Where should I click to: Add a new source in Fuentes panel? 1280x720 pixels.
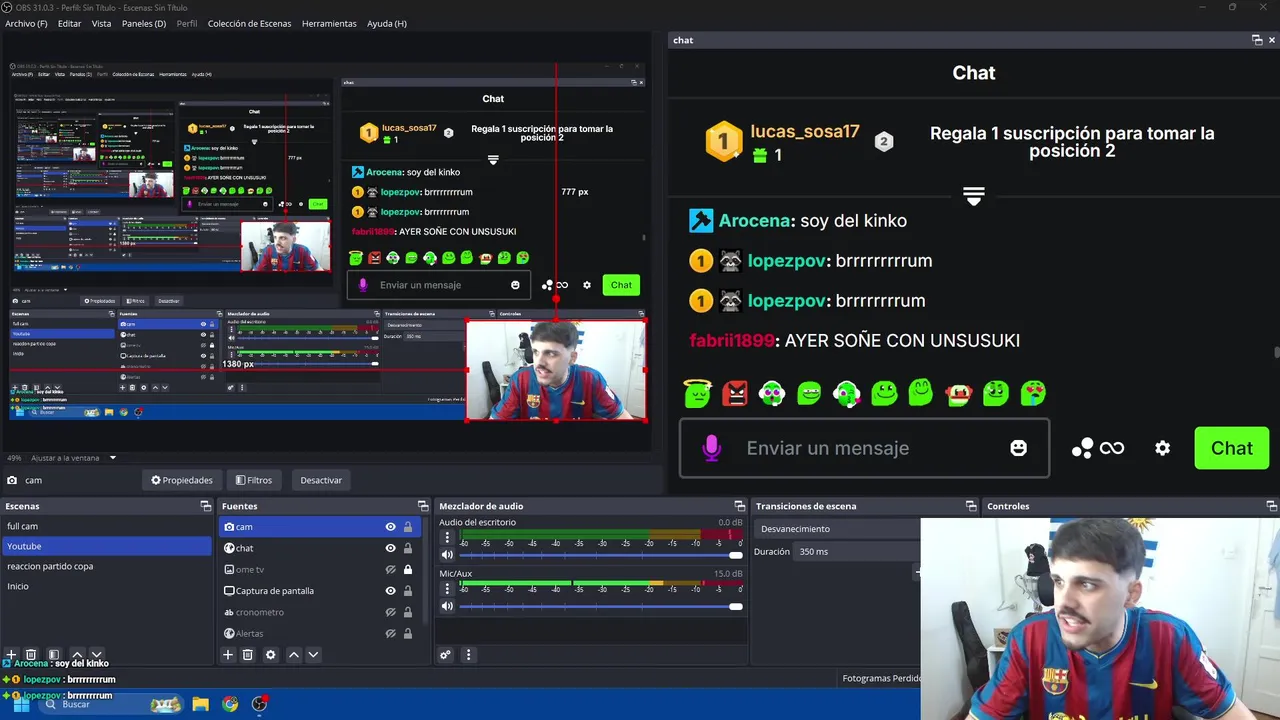tap(228, 655)
